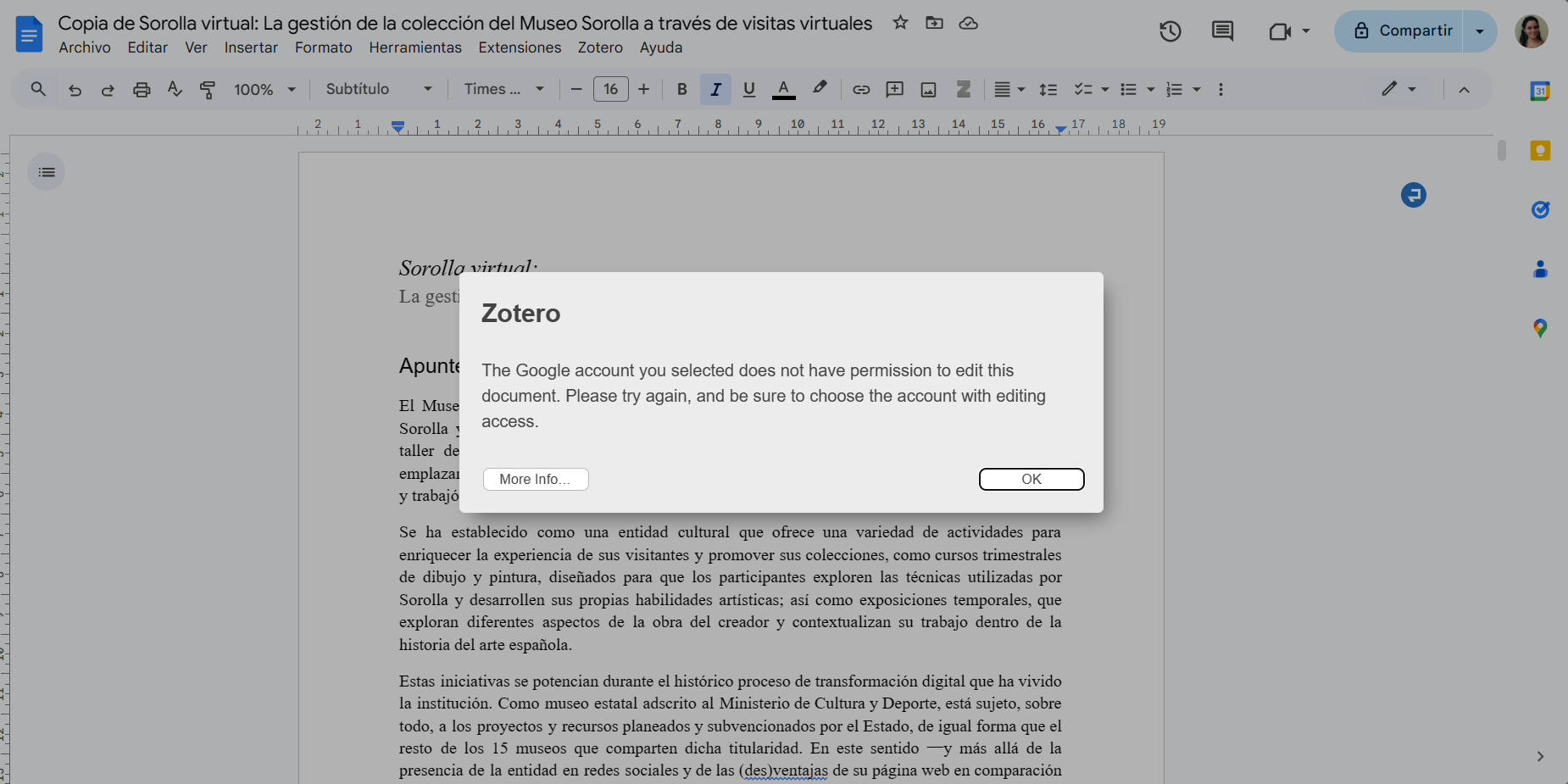Open the Ayuda menu
This screenshot has height=784, width=1568.
(x=661, y=47)
